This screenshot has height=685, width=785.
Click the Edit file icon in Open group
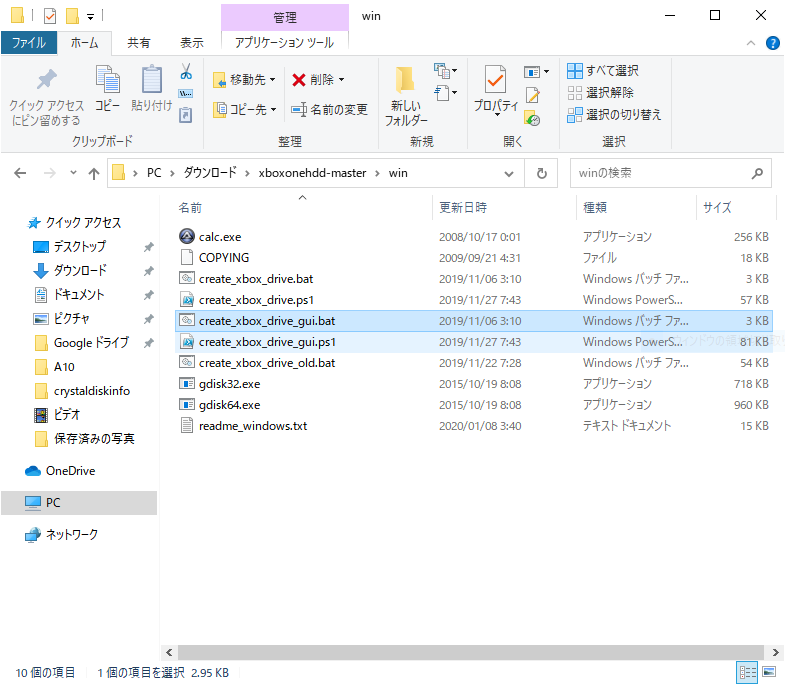[x=532, y=95]
